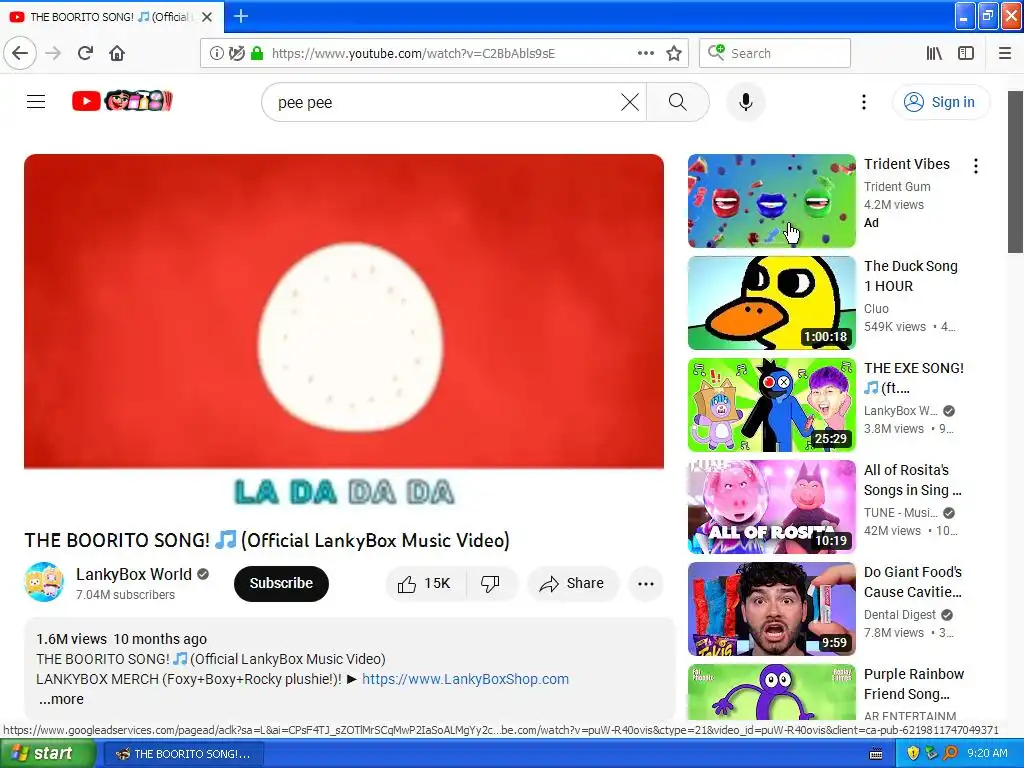Open the Windows start button
The height and width of the screenshot is (768, 1024).
coord(46,754)
